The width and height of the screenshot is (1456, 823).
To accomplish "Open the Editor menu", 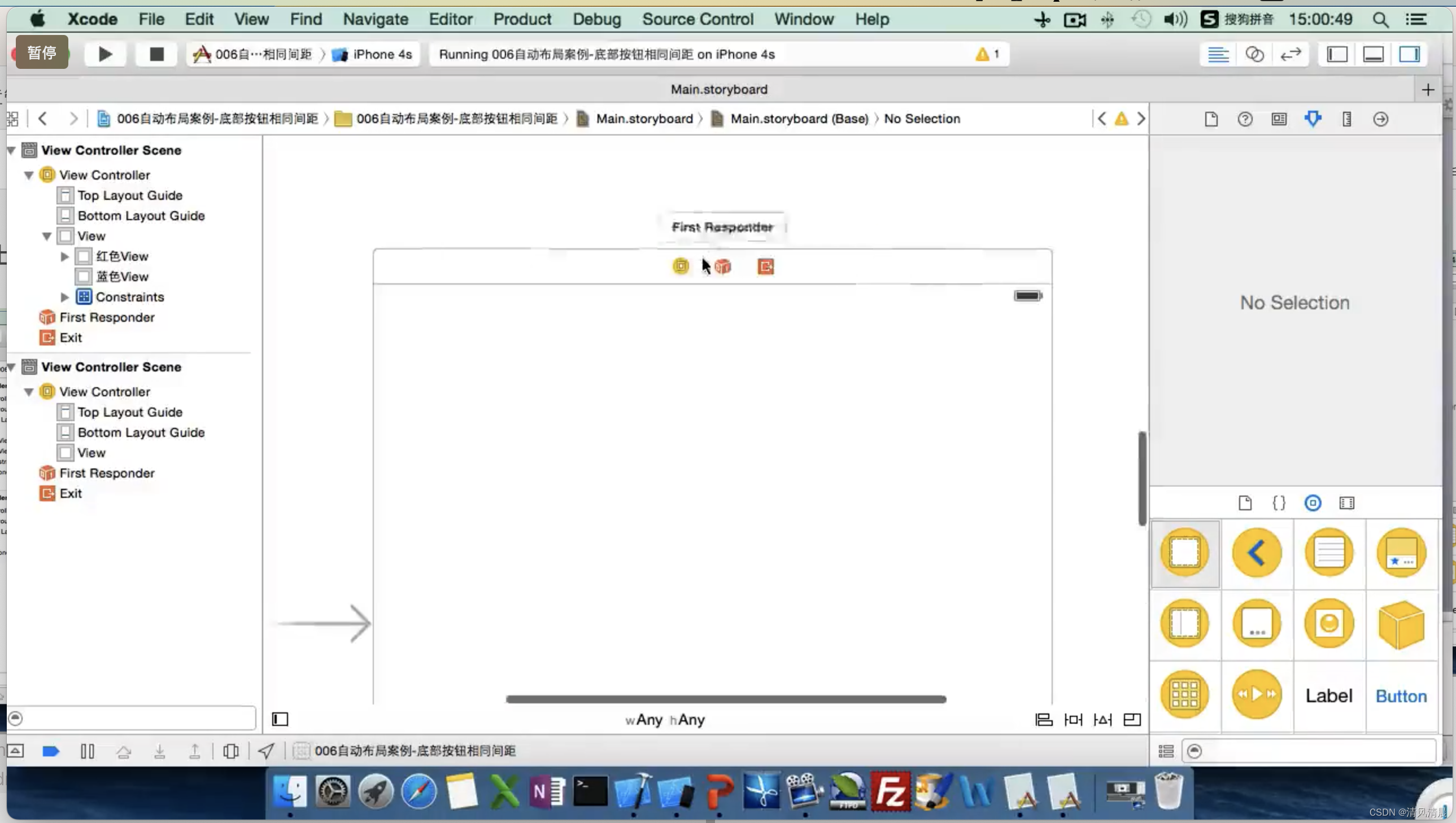I will [x=450, y=18].
